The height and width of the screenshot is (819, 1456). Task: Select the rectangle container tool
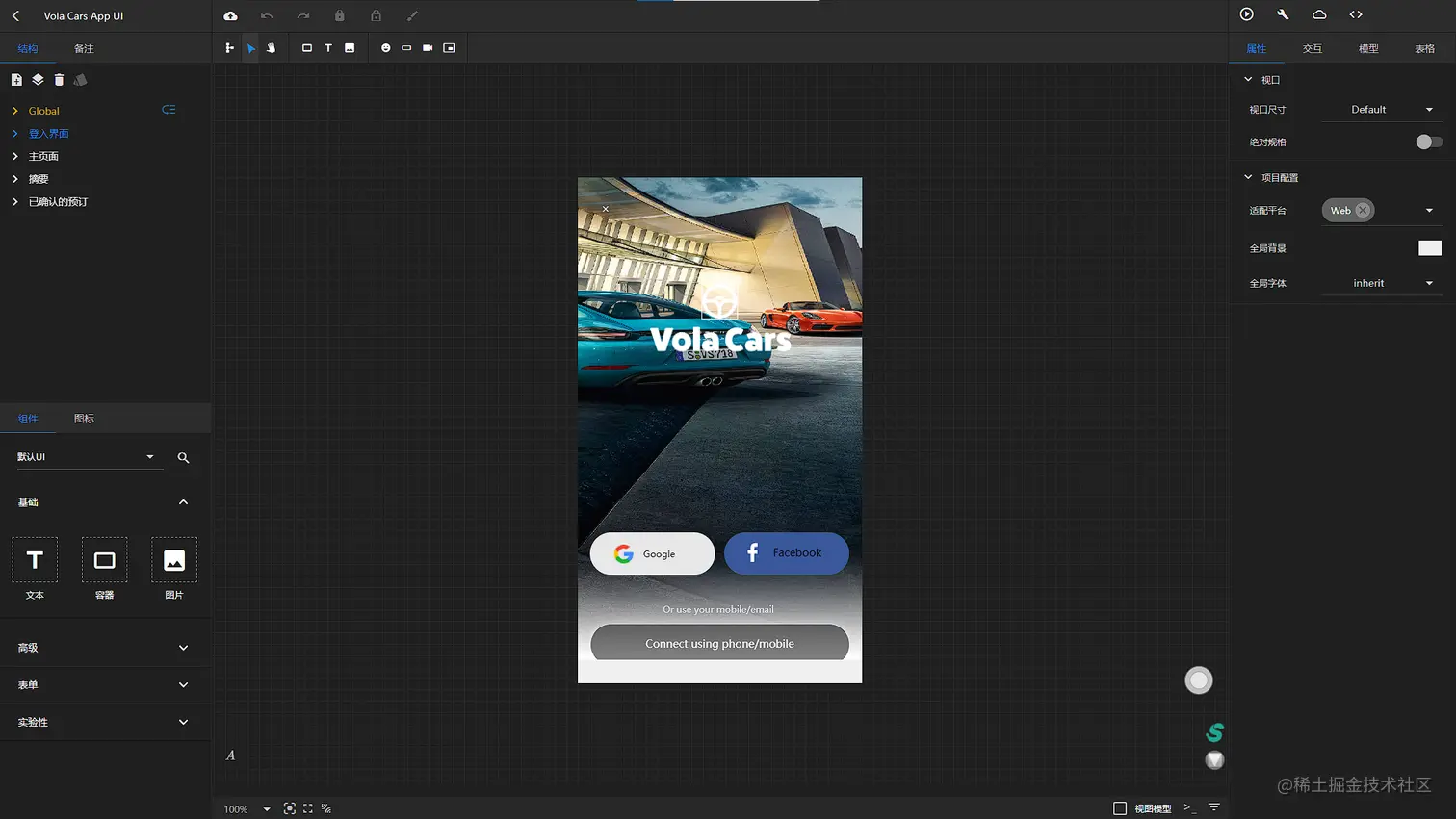coord(307,47)
